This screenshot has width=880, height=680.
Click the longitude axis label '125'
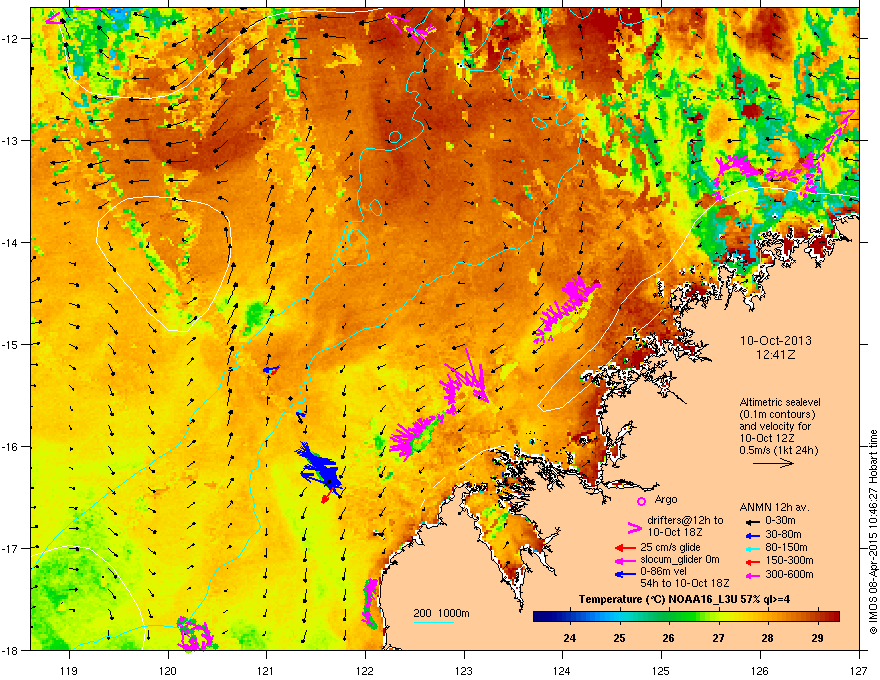(x=661, y=670)
